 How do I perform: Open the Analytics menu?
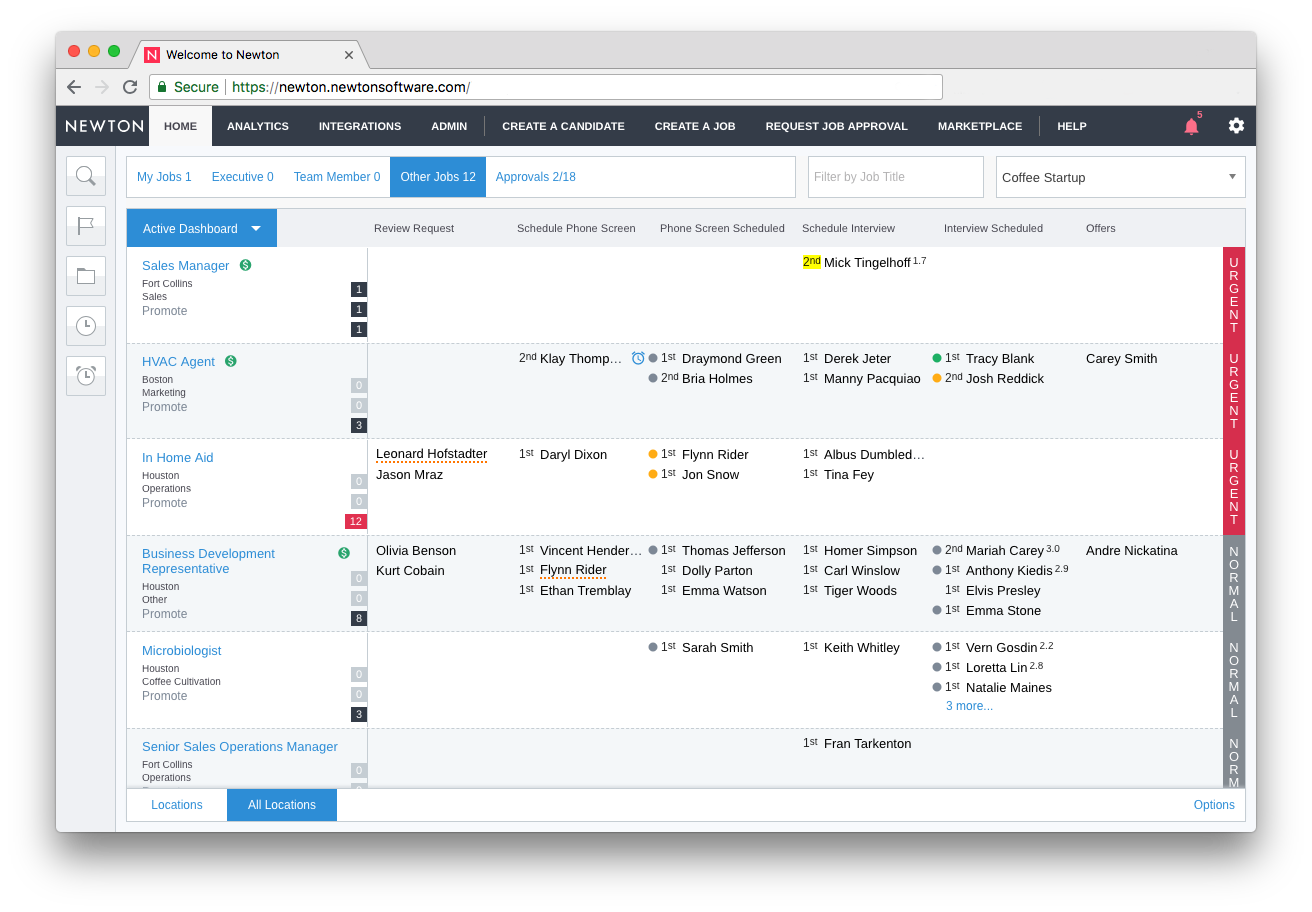coord(257,126)
